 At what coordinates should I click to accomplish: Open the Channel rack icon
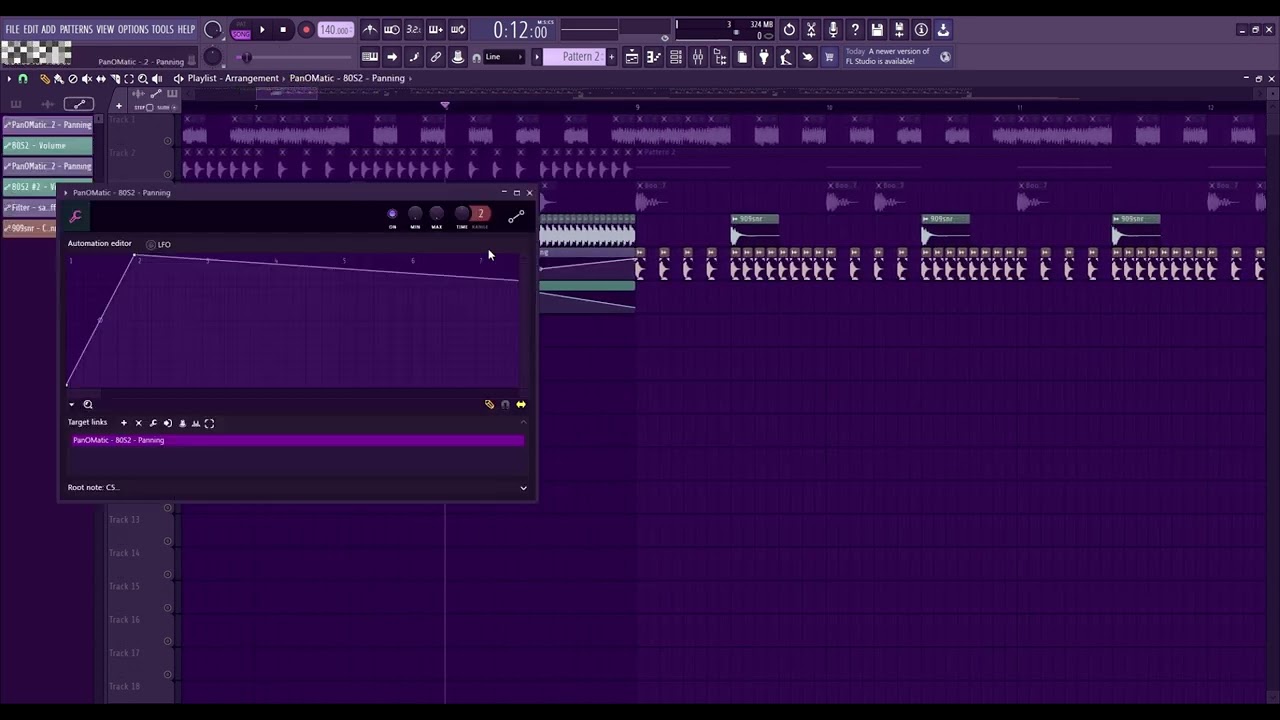click(676, 57)
